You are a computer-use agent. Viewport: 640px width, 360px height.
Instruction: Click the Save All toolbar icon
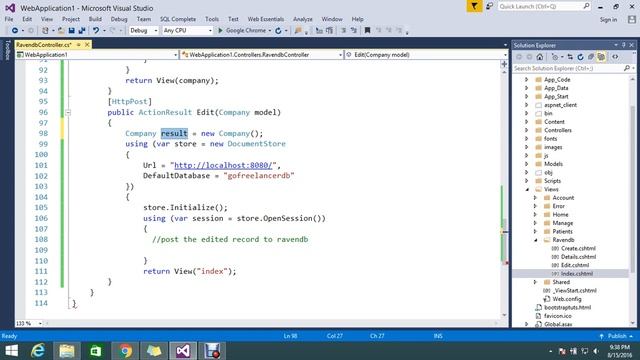click(x=82, y=31)
